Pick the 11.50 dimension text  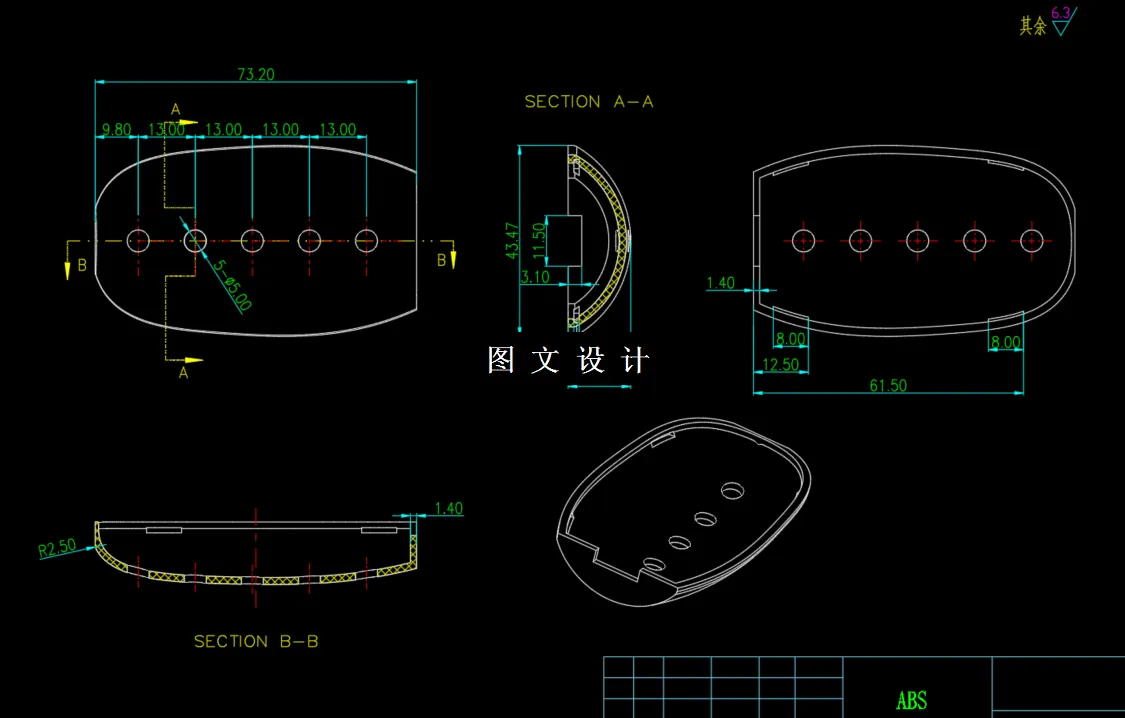[539, 241]
